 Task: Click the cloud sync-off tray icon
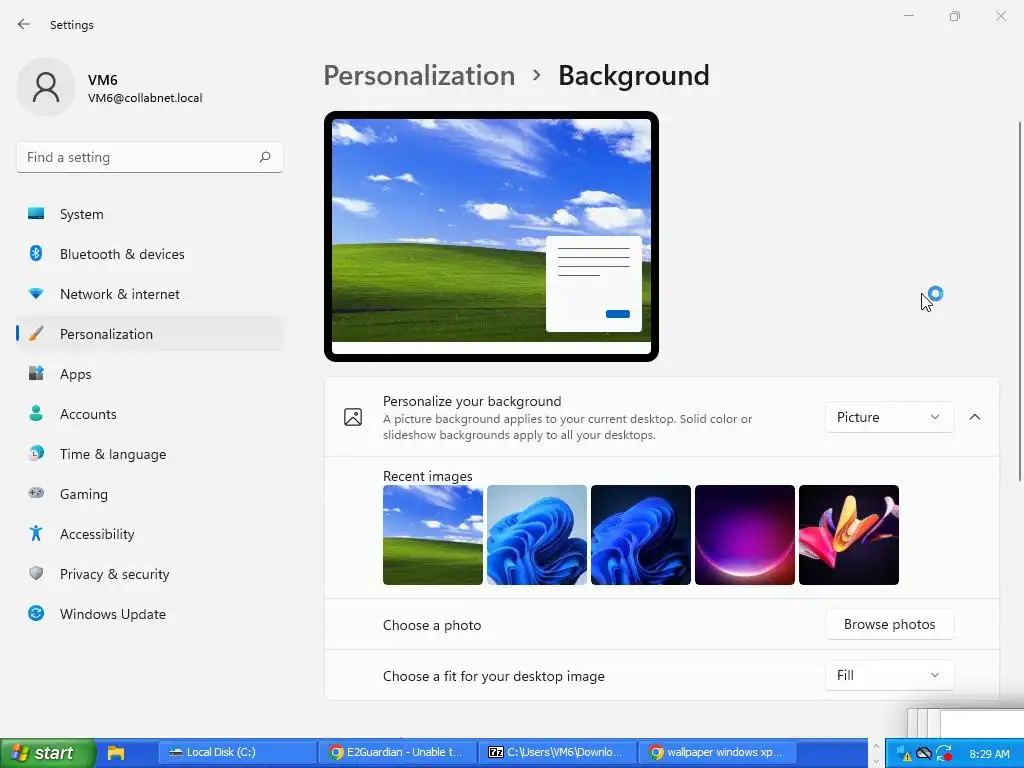923,754
